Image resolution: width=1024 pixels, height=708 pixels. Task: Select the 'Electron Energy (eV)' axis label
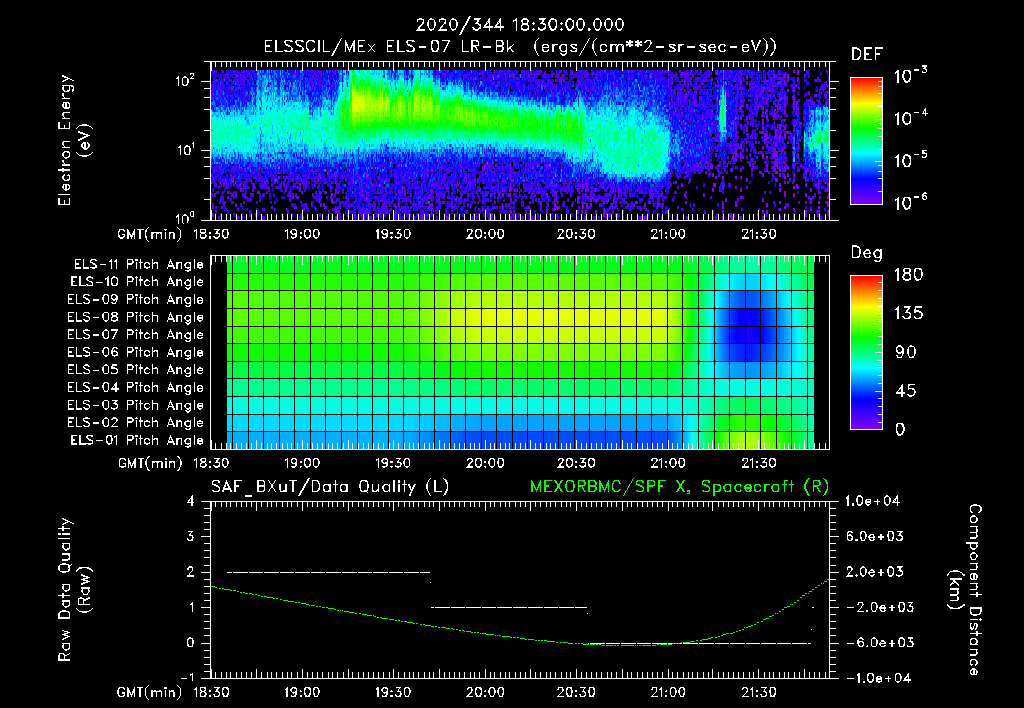[74, 140]
